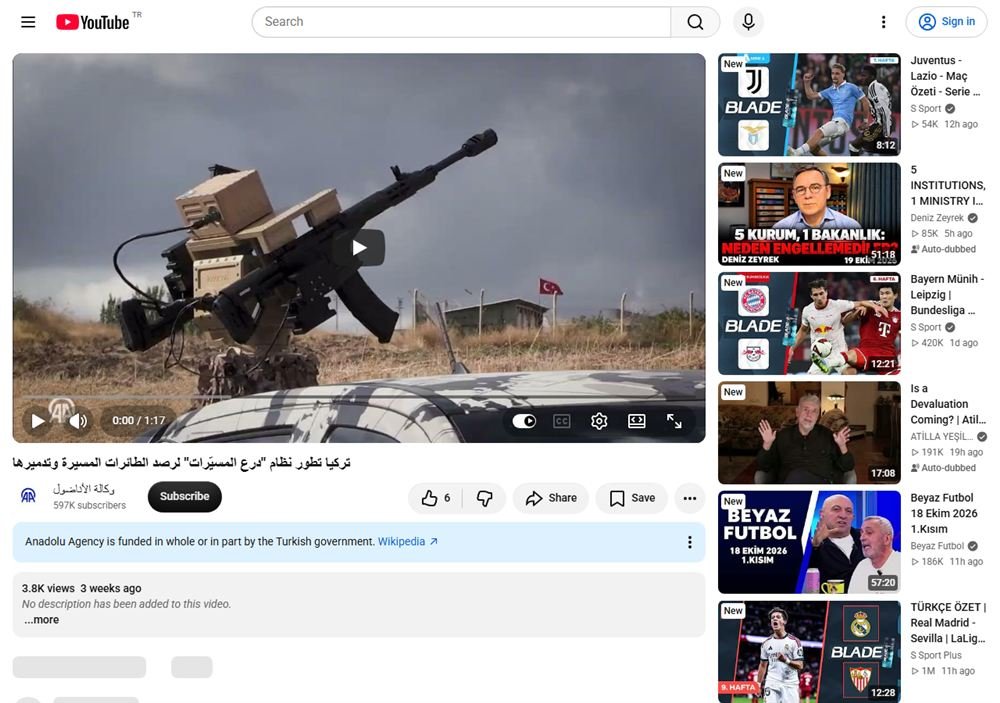Toggle the autoplay switch in the player
1000x703 pixels.
click(524, 421)
